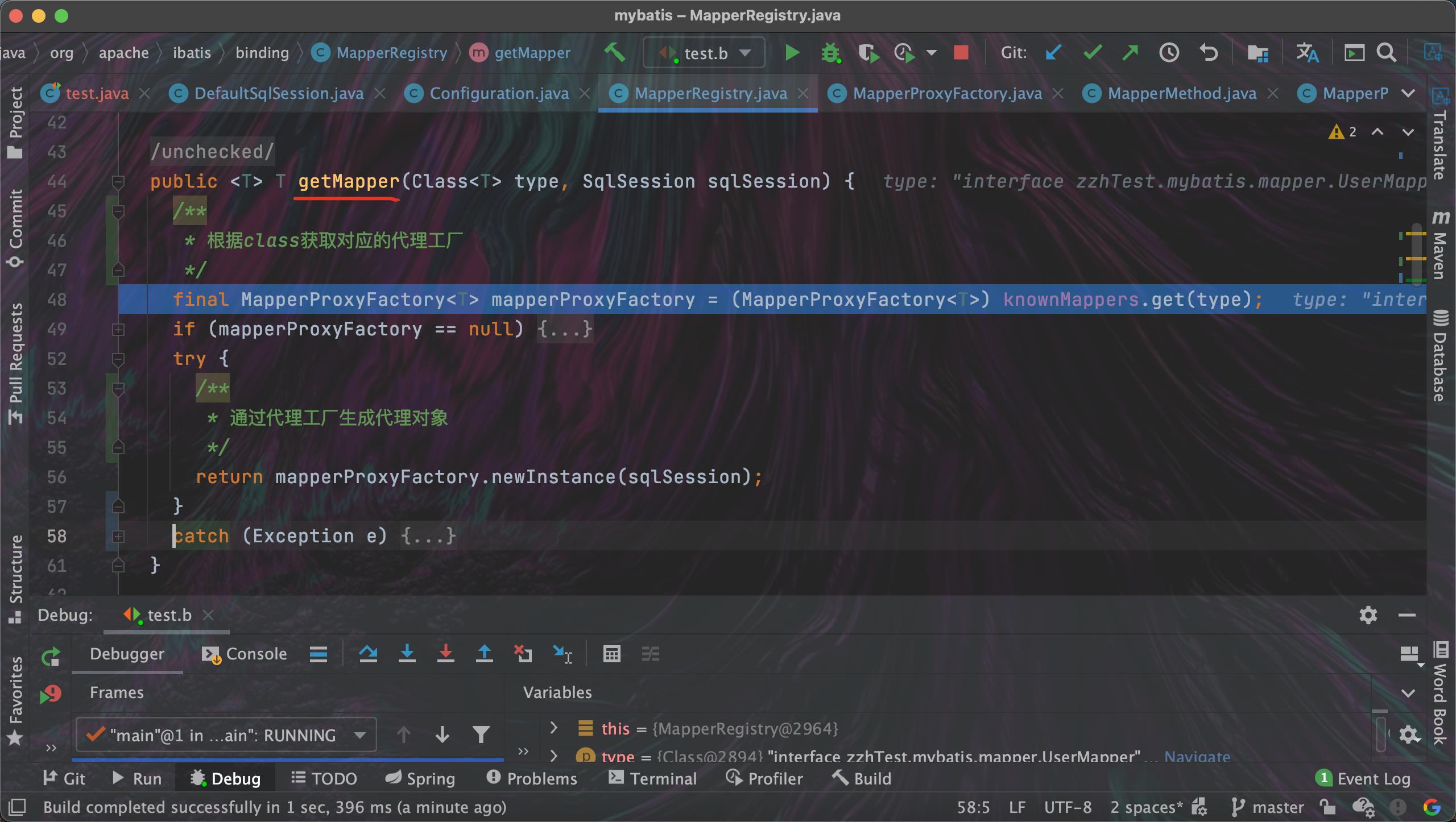Collapse the try block fold on line 52
The image size is (1456, 822).
[x=118, y=359]
